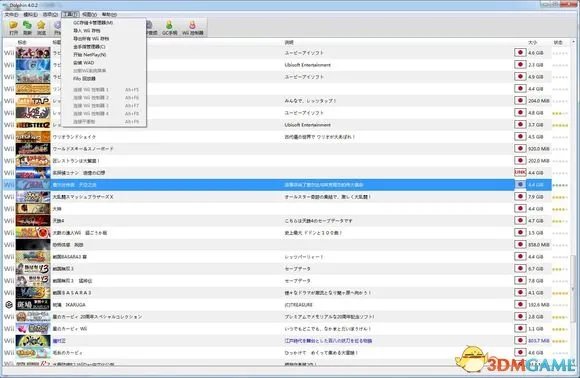Click the 打开 (Open) toolbar icon
Viewport: 580px width, 378px height.
pyautogui.click(x=13, y=28)
